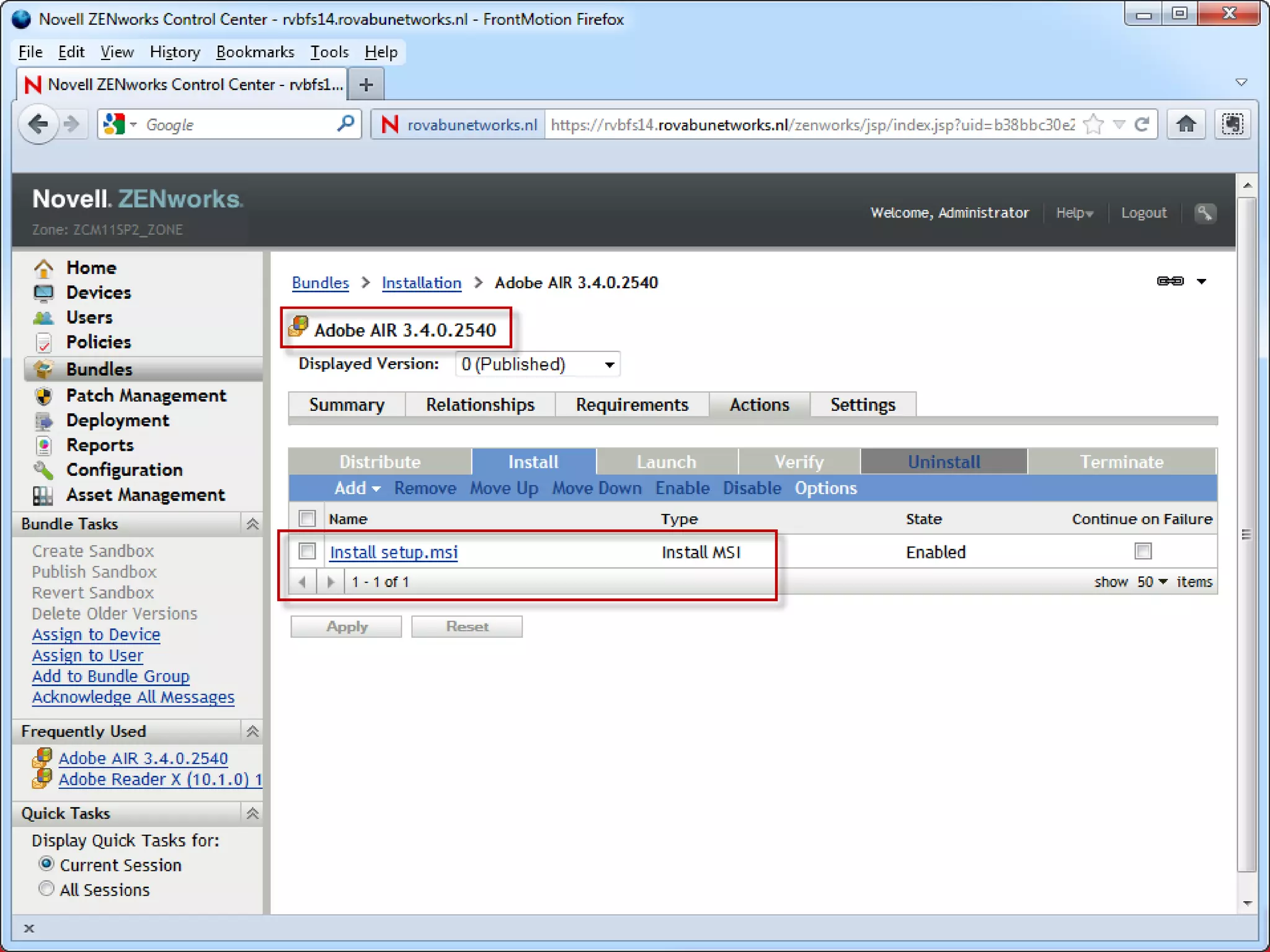
Task: Click the Bundles box icon
Action: click(43, 369)
